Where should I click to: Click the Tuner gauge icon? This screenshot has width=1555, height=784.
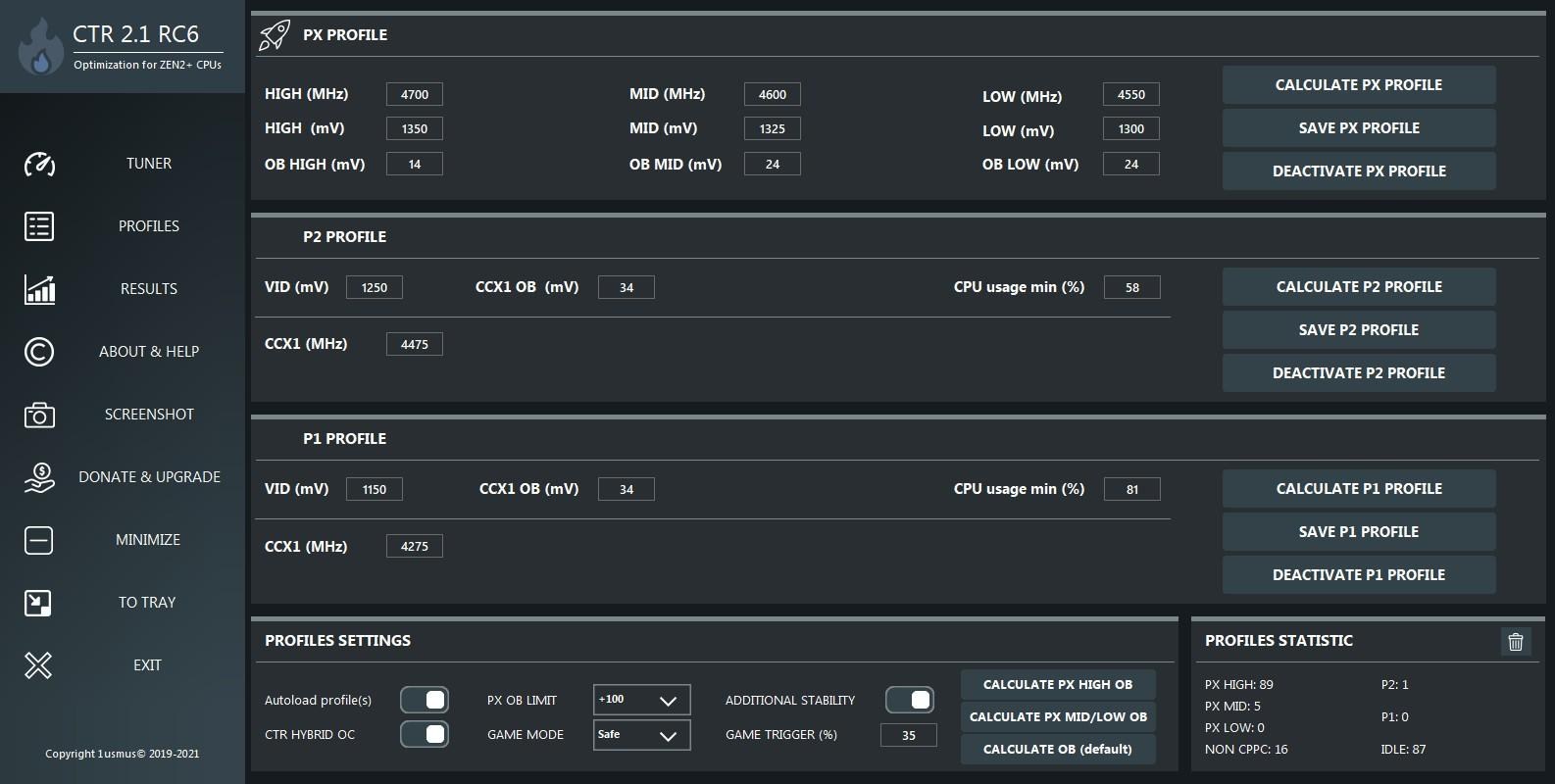39,164
